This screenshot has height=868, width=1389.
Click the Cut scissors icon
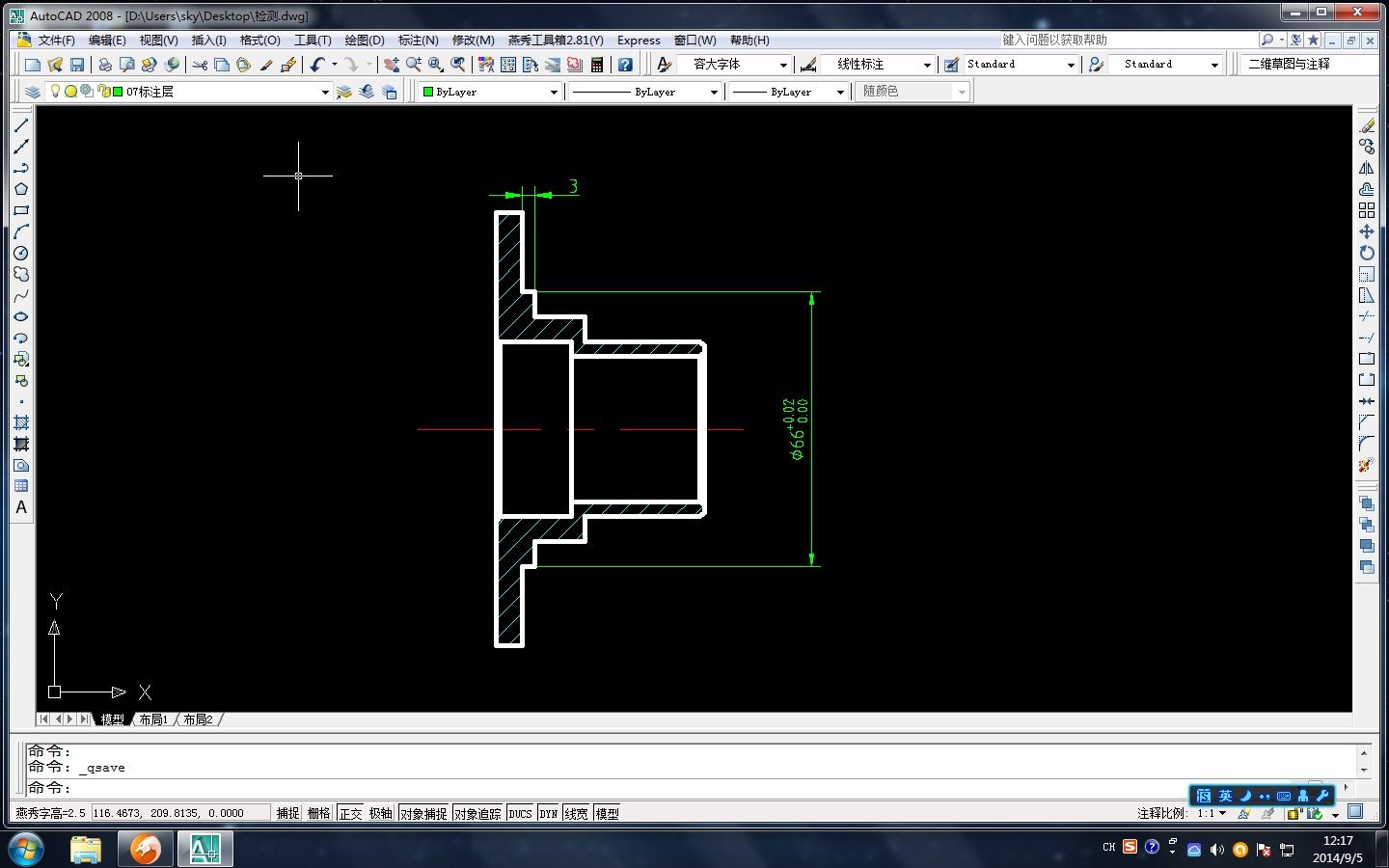(200, 65)
